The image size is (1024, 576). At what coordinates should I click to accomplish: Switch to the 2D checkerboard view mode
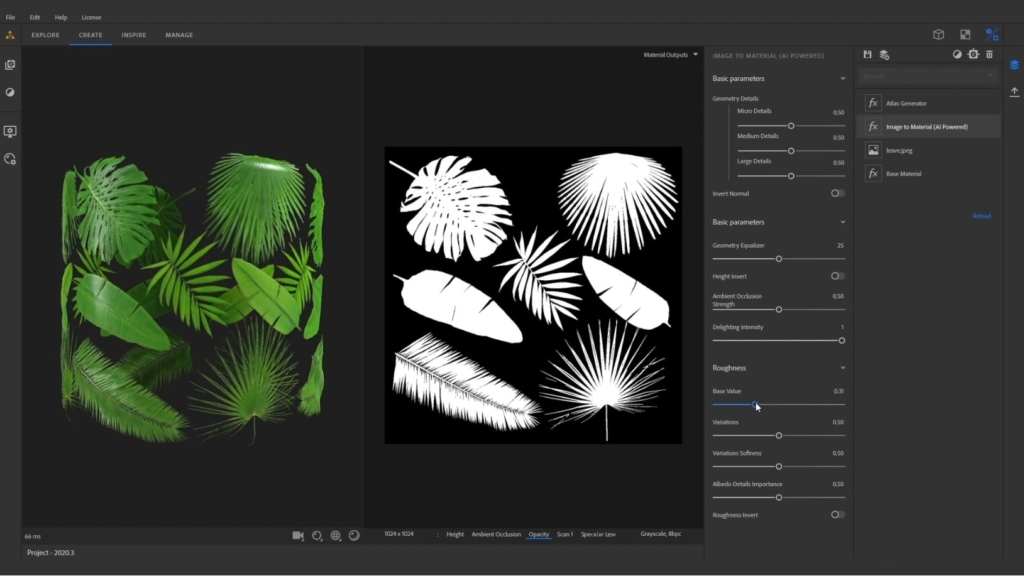click(x=965, y=34)
